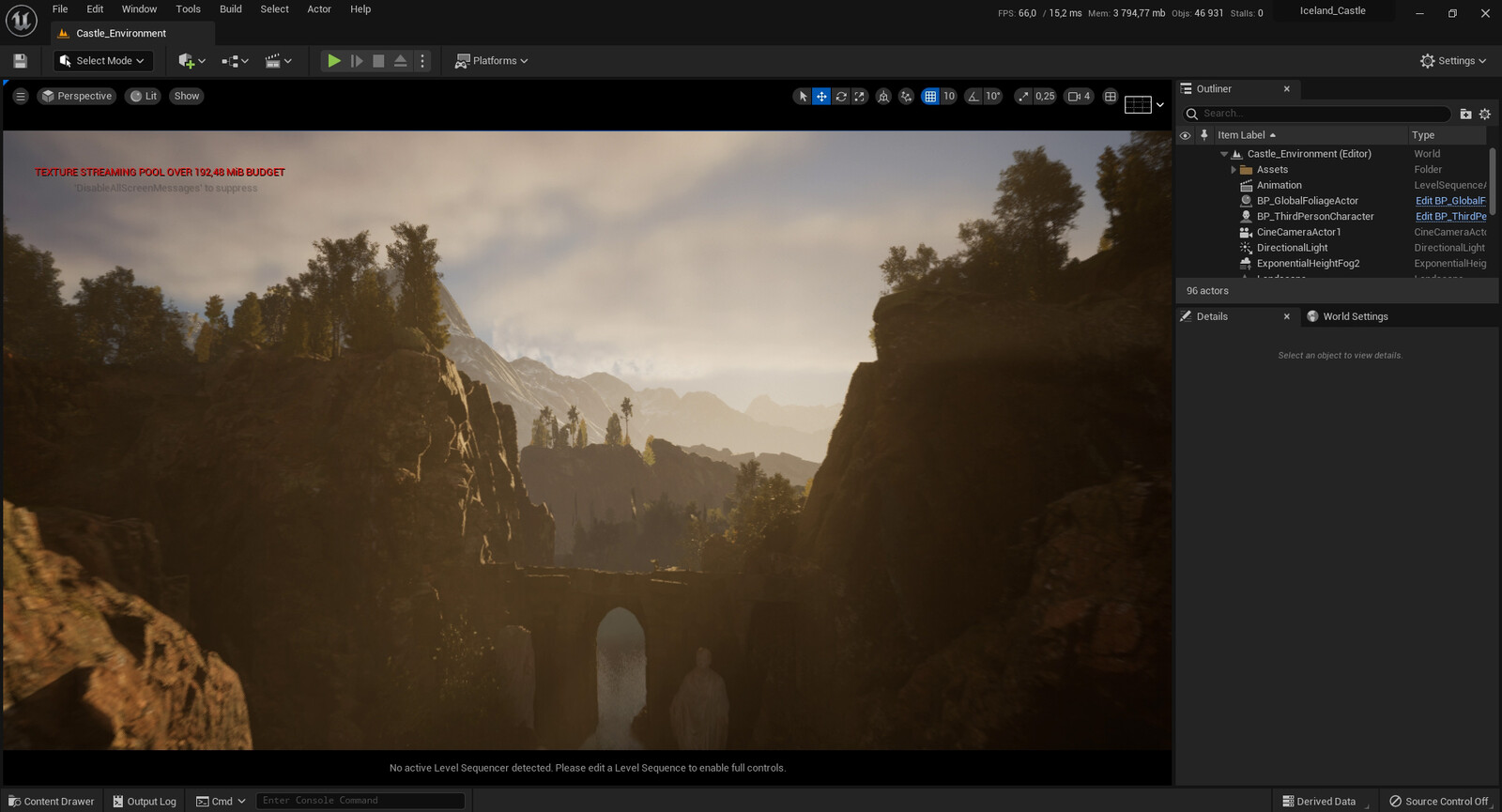Open the Platforms dropdown
The width and height of the screenshot is (1502, 812).
point(491,60)
